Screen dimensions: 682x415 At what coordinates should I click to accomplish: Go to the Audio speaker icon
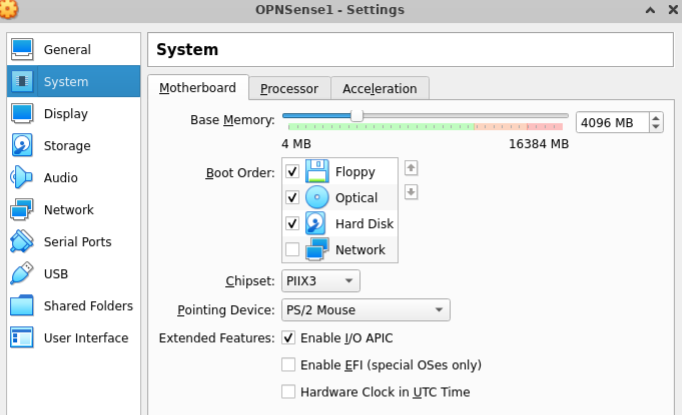22,178
